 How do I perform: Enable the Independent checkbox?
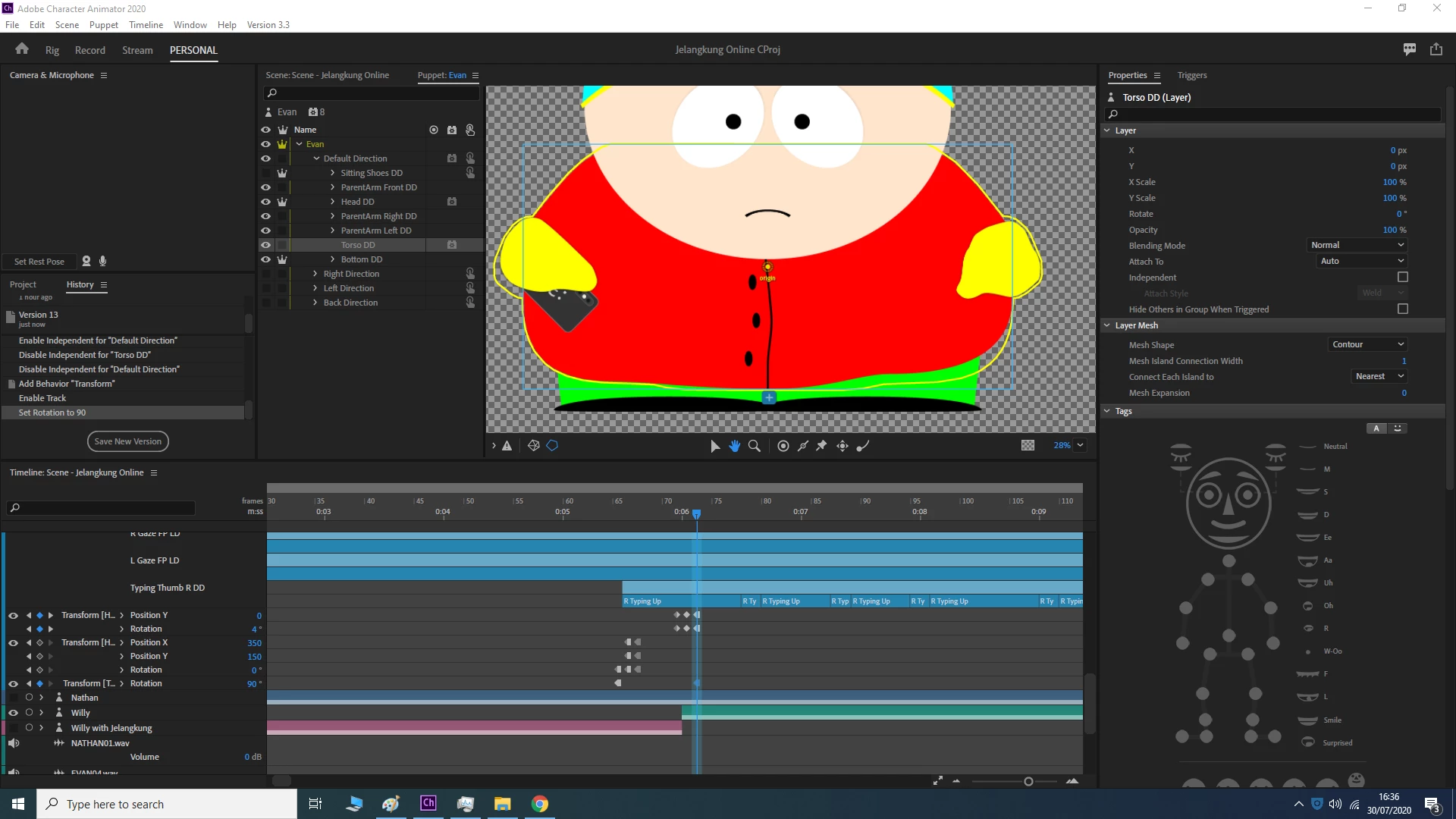pyautogui.click(x=1402, y=278)
